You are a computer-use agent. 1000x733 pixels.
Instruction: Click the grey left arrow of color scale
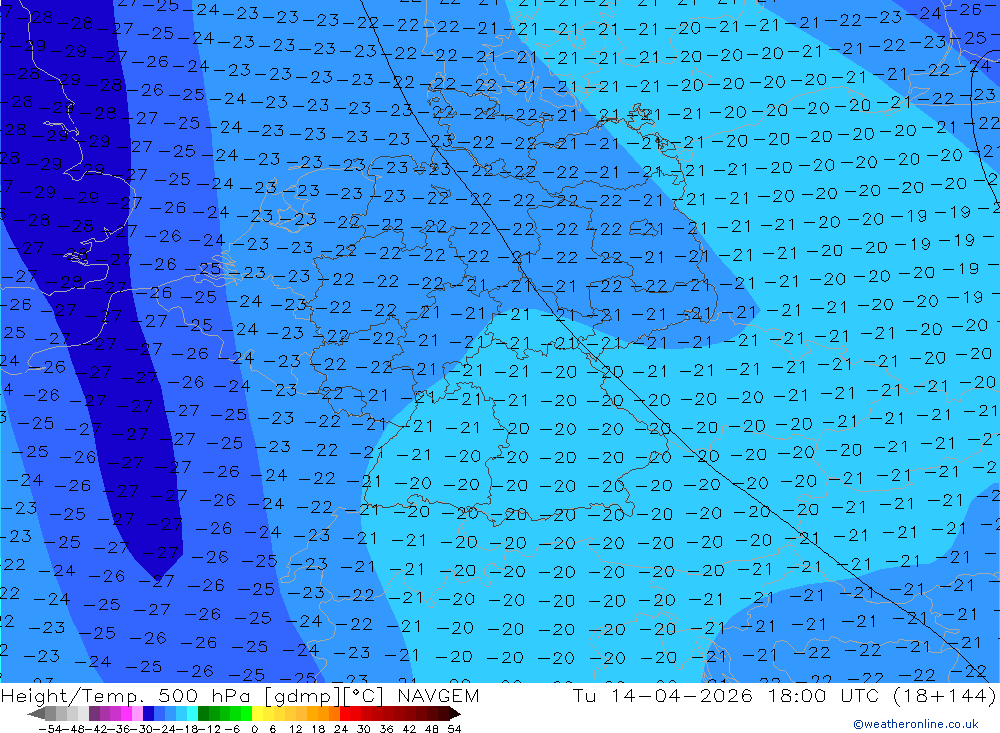coord(37,714)
